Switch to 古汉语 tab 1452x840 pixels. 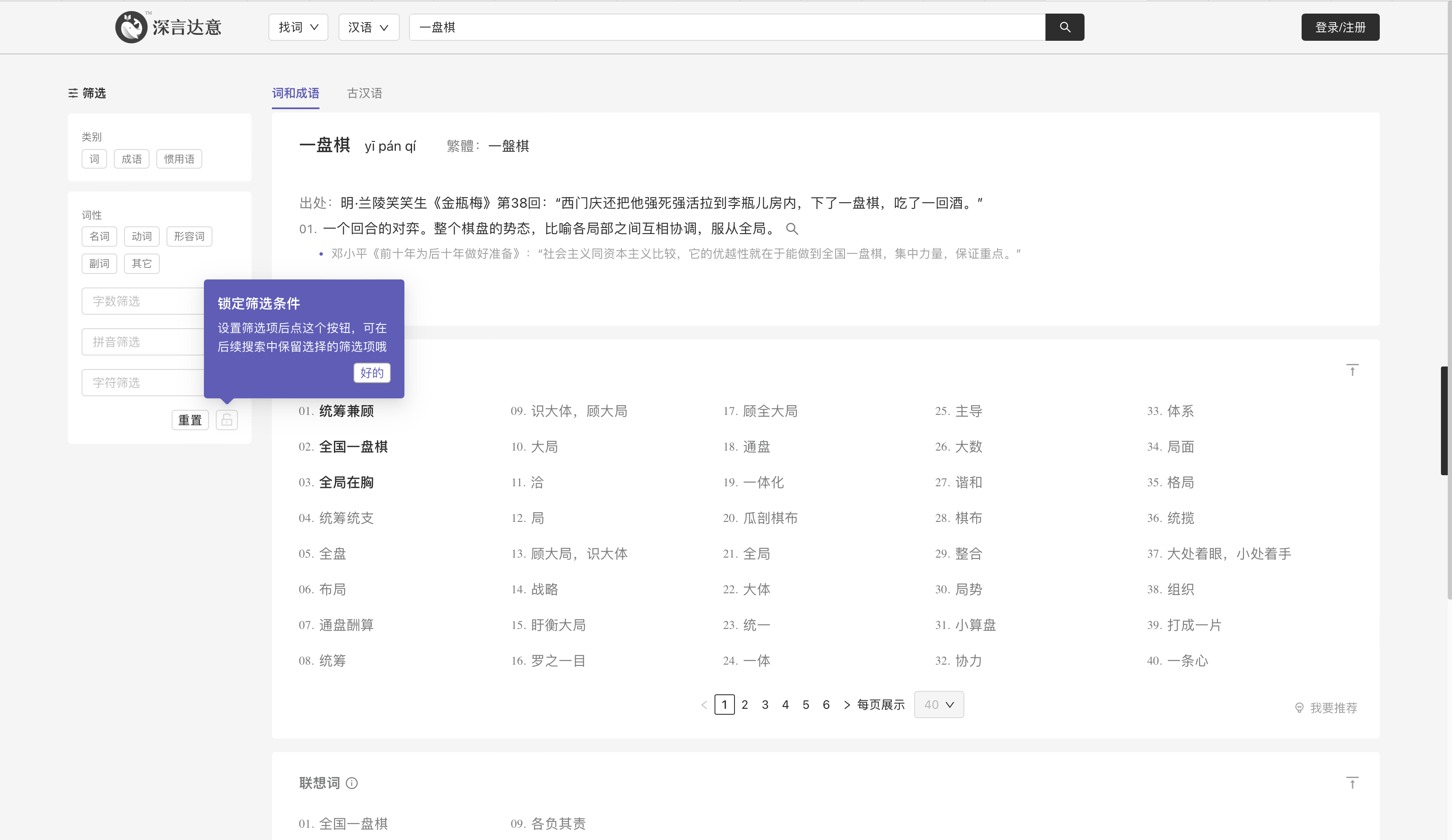(x=364, y=93)
